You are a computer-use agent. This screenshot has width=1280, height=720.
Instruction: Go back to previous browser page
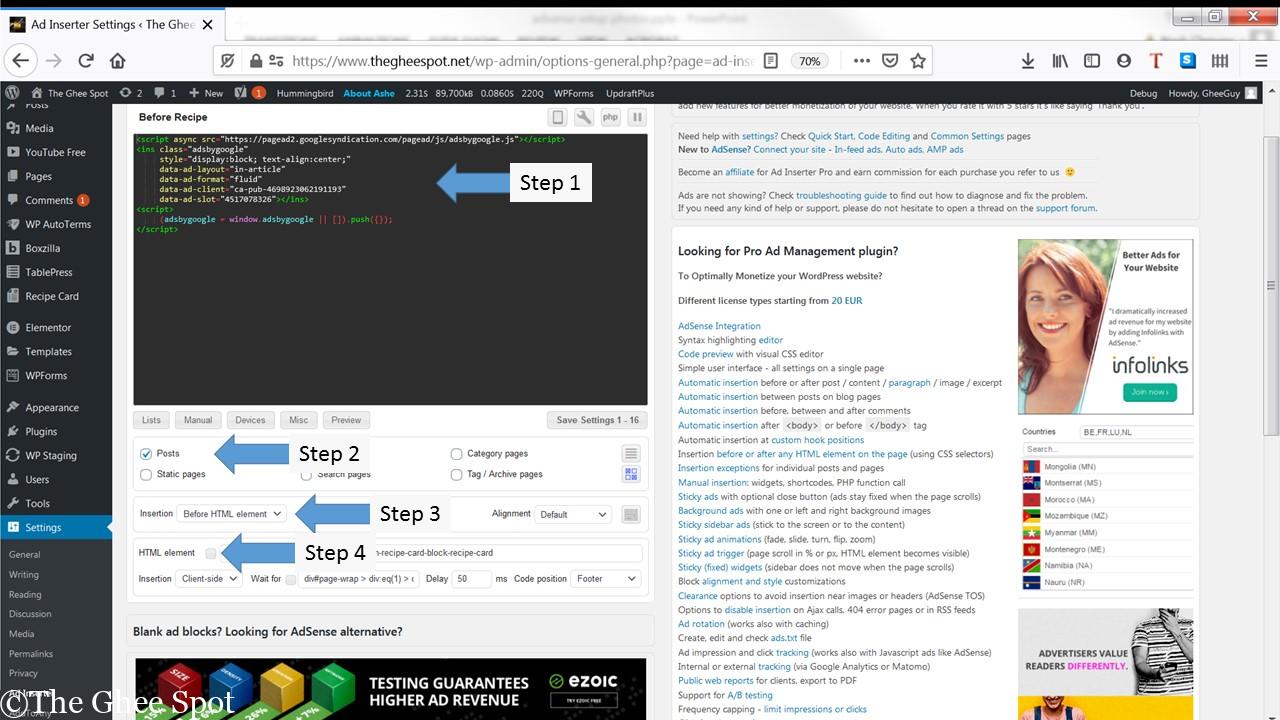pos(21,61)
